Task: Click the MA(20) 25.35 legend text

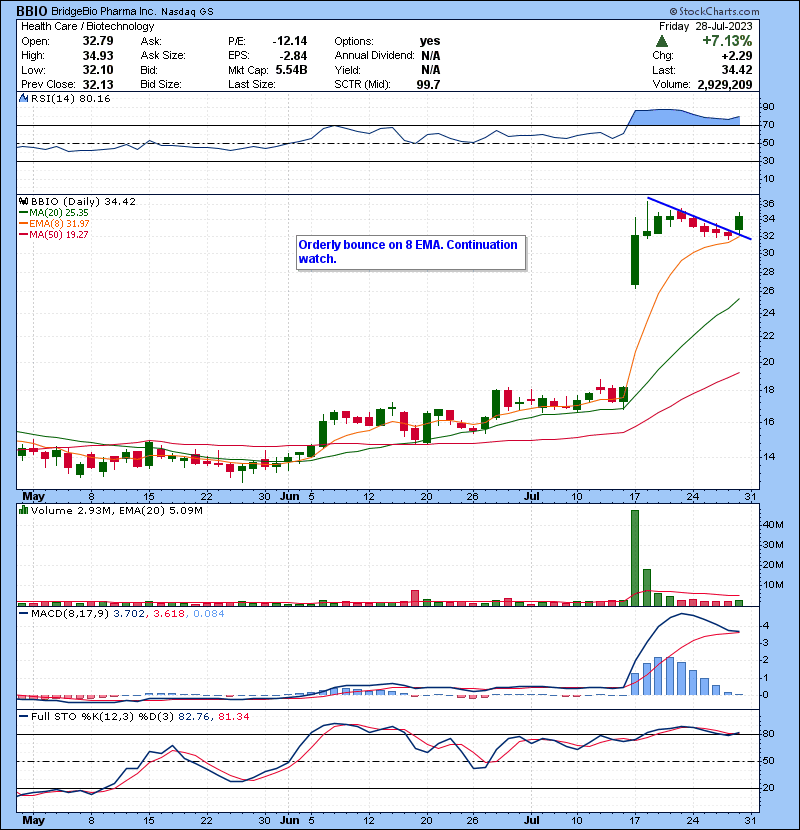Action: coord(59,213)
